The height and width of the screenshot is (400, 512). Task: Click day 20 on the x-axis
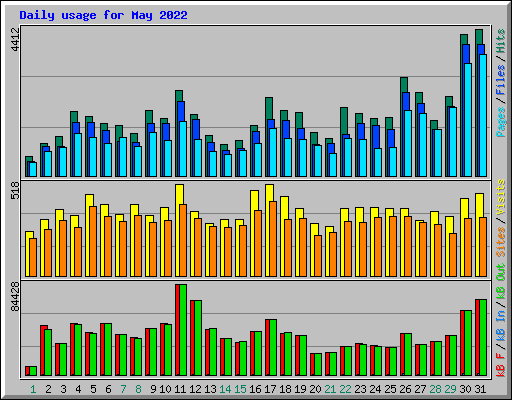315,389
